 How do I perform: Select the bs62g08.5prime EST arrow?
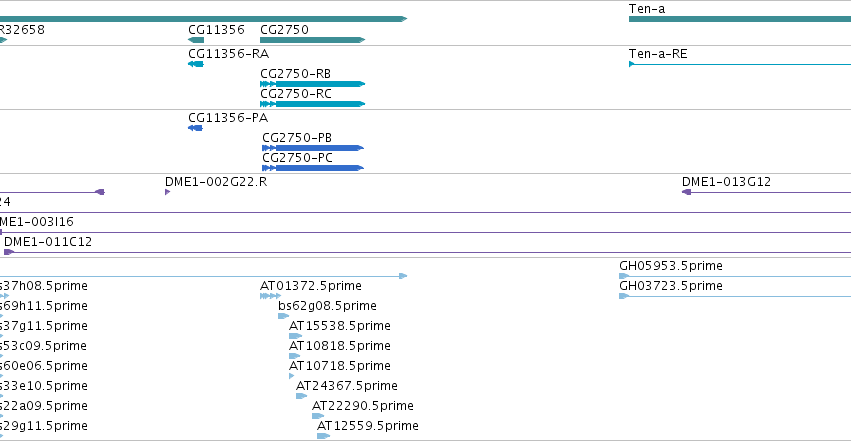coord(283,316)
